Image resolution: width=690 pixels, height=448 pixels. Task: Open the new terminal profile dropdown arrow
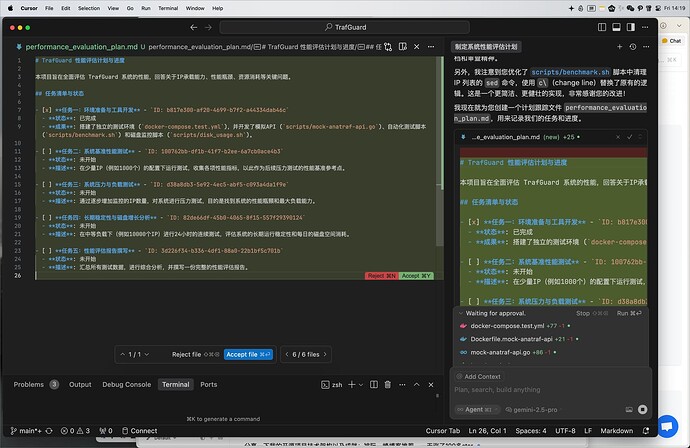coord(361,385)
